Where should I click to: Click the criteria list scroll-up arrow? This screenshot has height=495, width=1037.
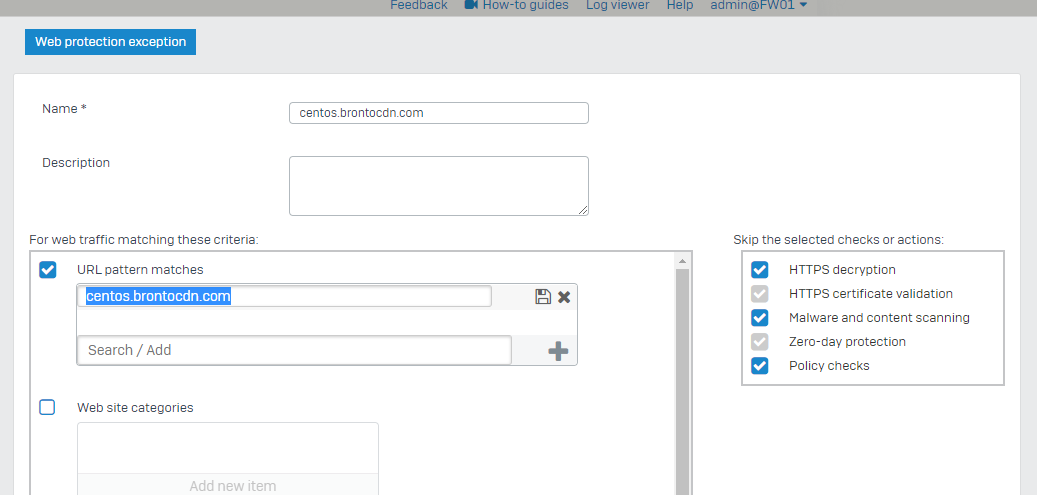click(x=682, y=261)
